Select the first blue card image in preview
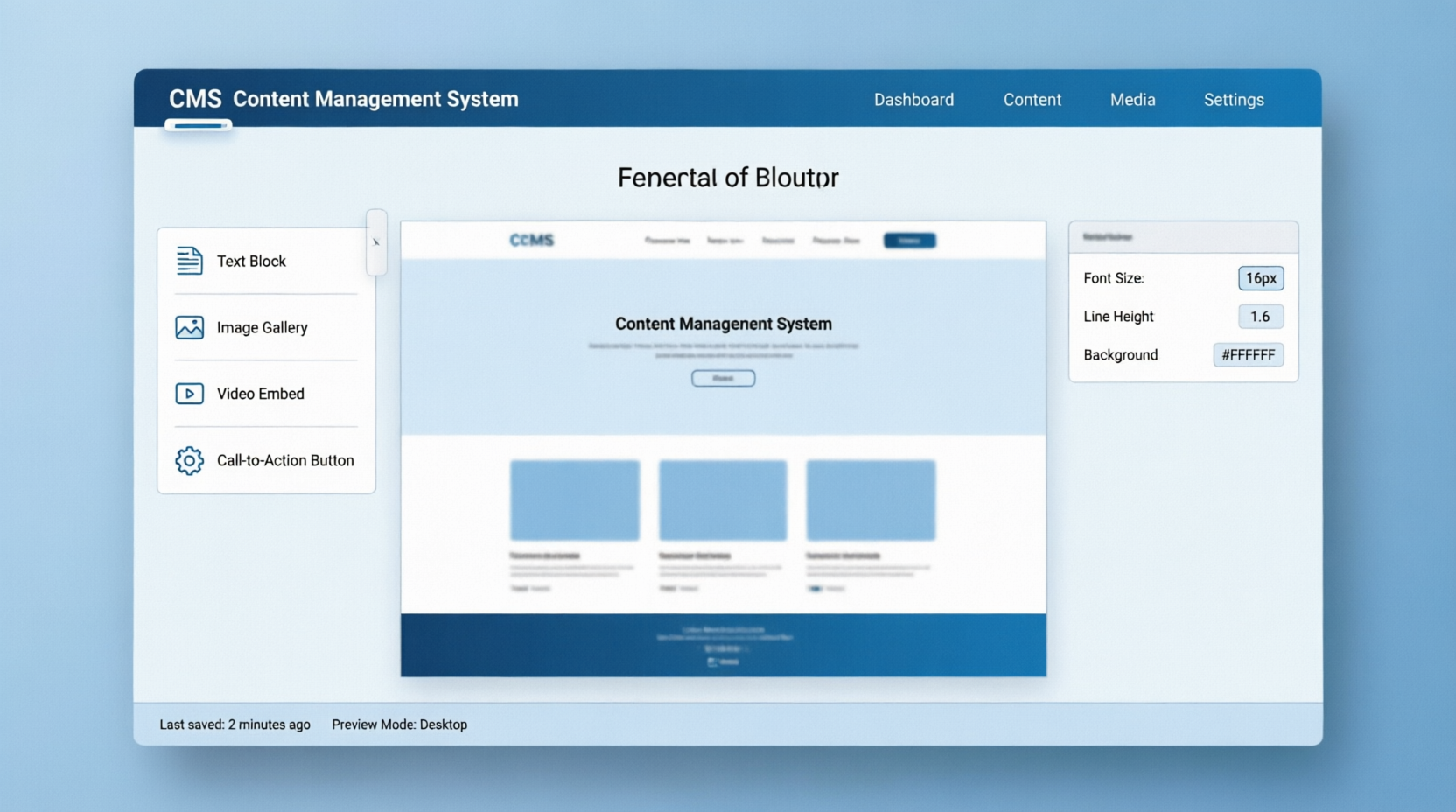This screenshot has width=1456, height=812. (575, 500)
